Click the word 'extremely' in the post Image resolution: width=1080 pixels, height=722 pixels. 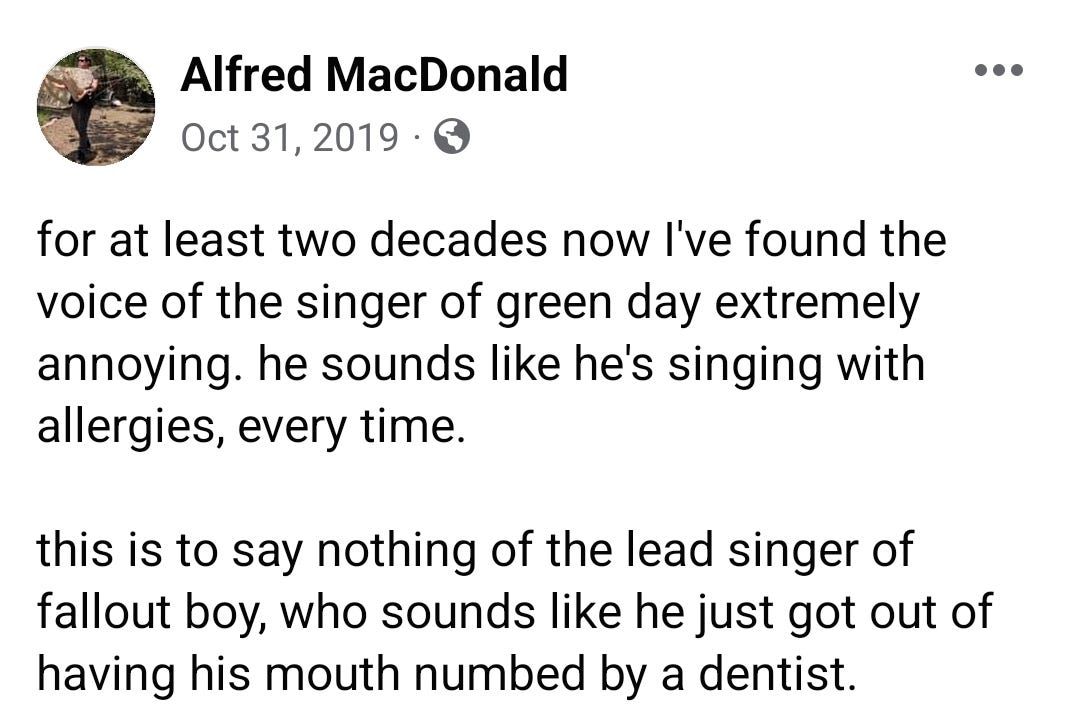tap(817, 302)
